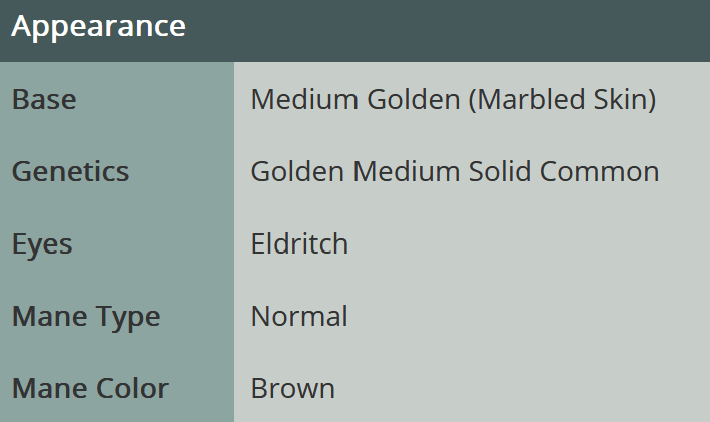Click the word Color in Mane Color label
The height and width of the screenshot is (422, 710).
[134, 388]
